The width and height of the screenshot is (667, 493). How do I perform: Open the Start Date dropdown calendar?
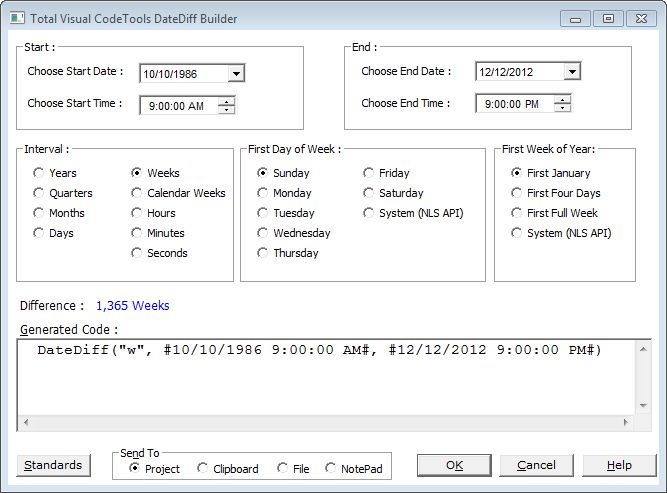tap(236, 74)
